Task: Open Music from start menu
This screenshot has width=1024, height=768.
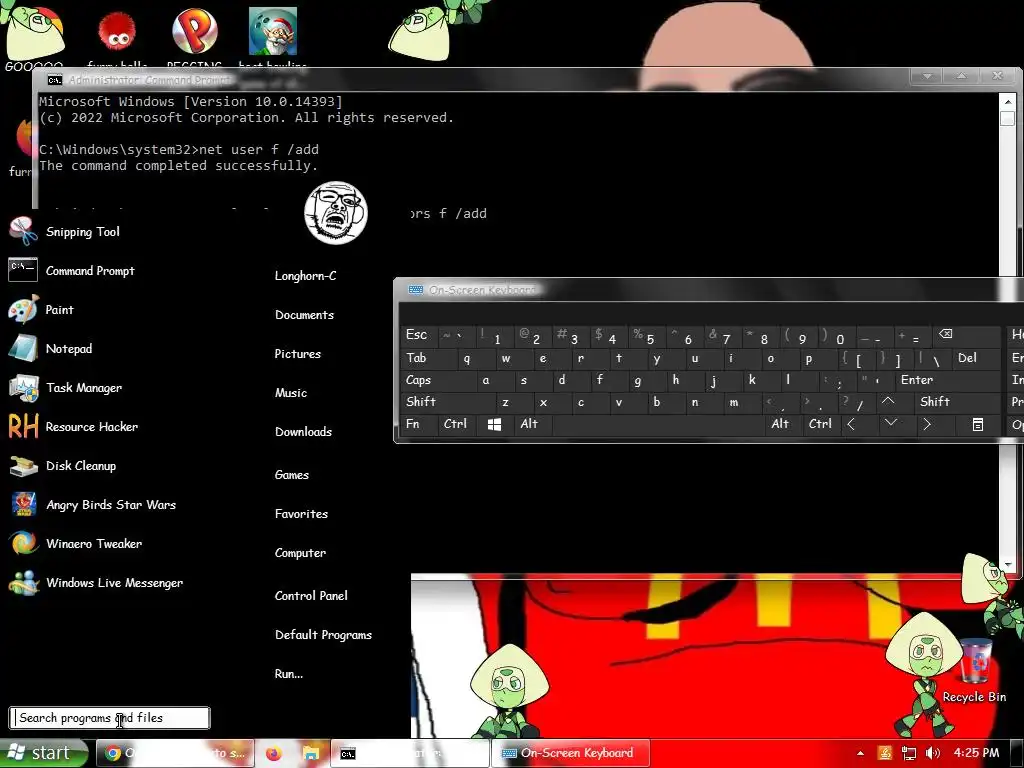Action: point(291,393)
